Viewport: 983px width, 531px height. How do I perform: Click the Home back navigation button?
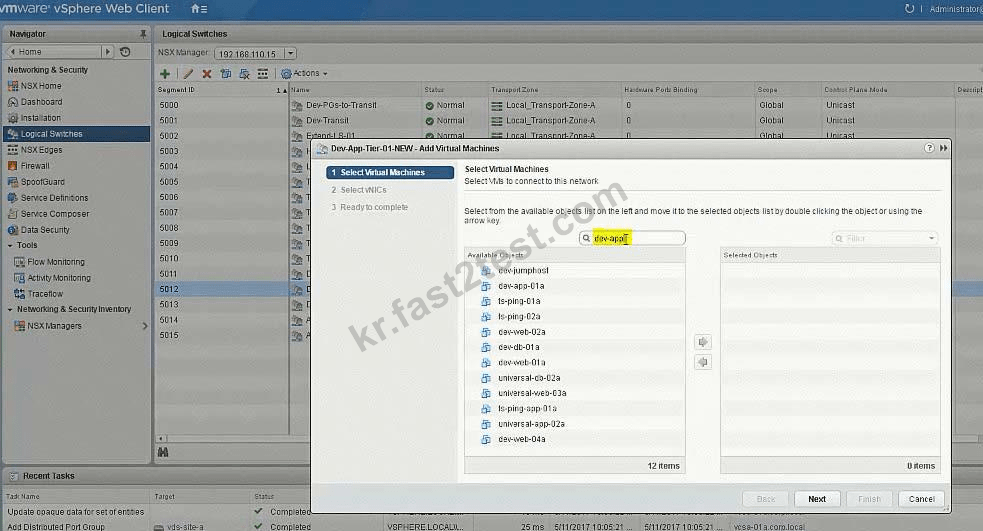[x=52, y=52]
